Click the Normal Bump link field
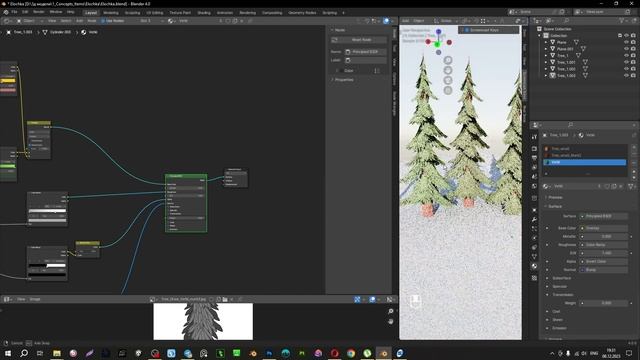 point(603,270)
